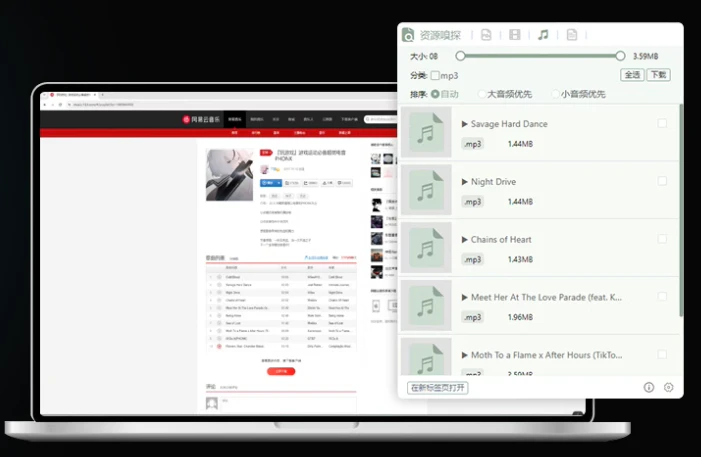Expand the Savage Hard Dance play triangle
Screen dimensions: 701x457
click(x=465, y=124)
